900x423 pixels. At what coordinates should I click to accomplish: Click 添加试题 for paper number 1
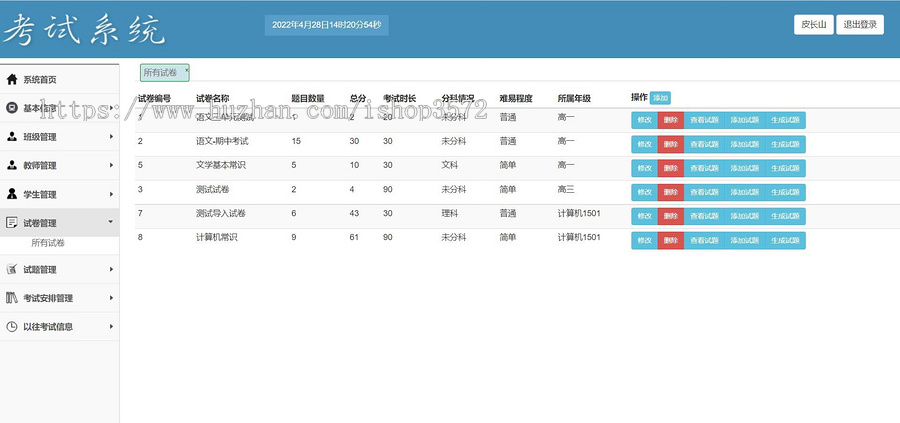pyautogui.click(x=744, y=121)
